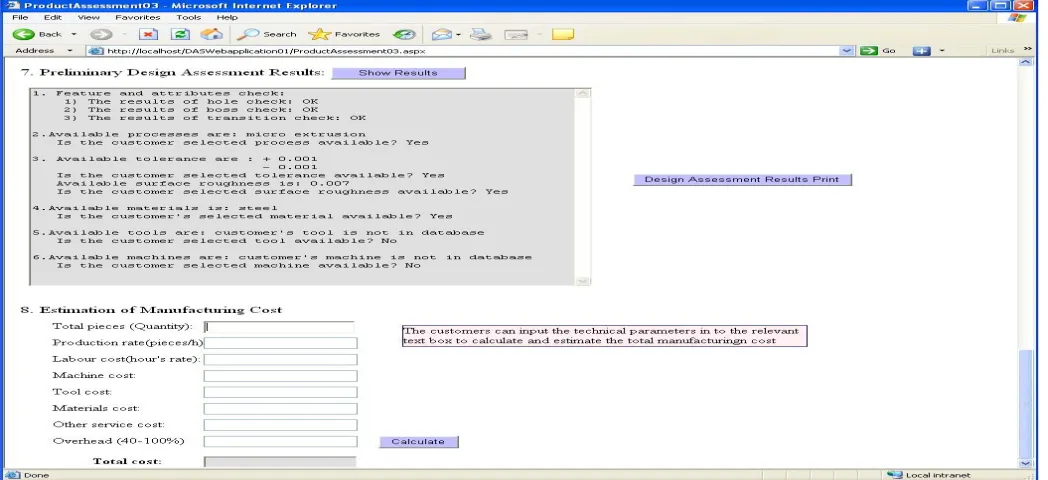Click the results textbox scroll up arrow
The height and width of the screenshot is (480, 1048).
[x=582, y=94]
